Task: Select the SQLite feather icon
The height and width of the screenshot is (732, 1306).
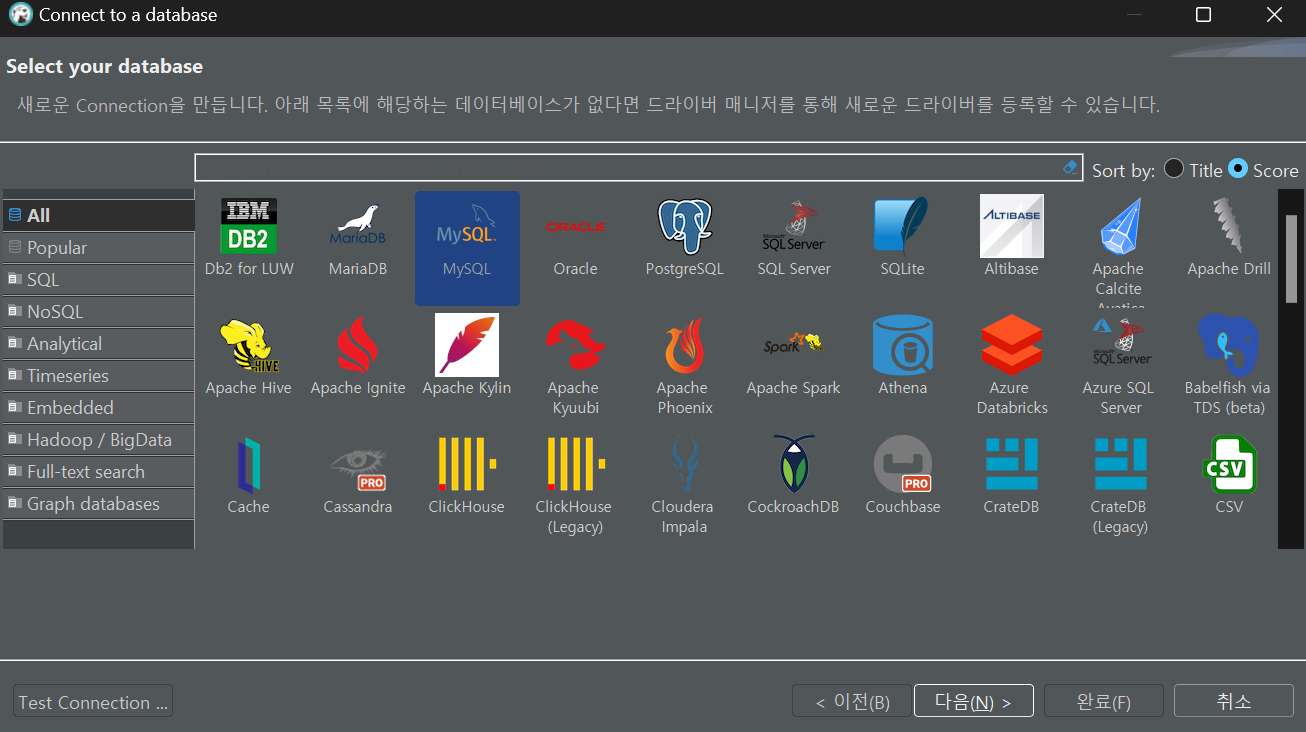Action: pyautogui.click(x=903, y=226)
